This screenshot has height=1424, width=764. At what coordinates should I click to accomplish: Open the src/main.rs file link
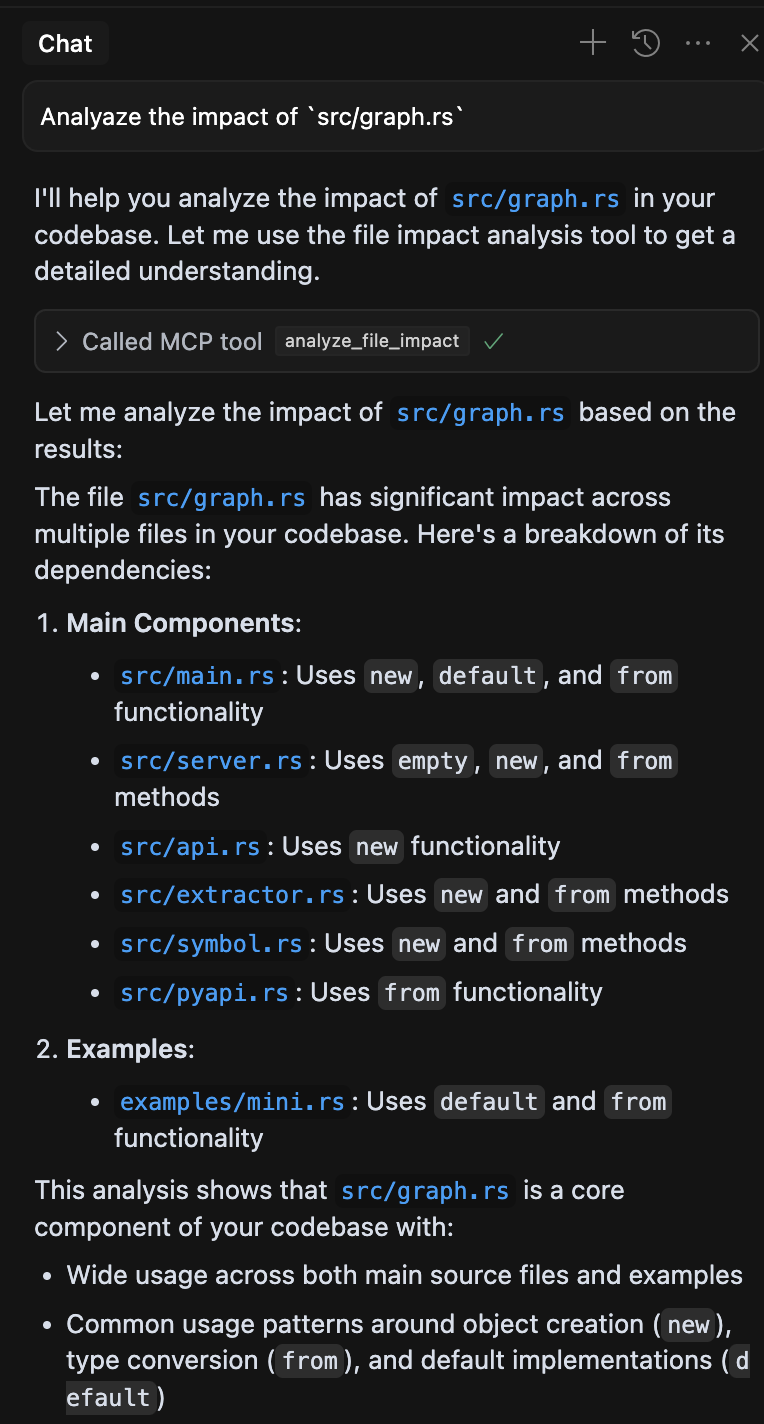click(197, 675)
